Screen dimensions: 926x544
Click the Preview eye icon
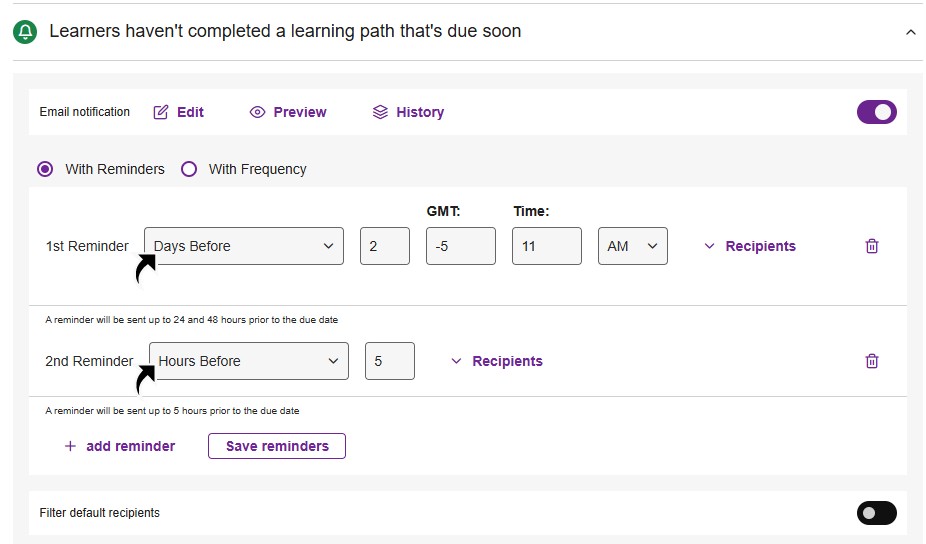(x=257, y=112)
